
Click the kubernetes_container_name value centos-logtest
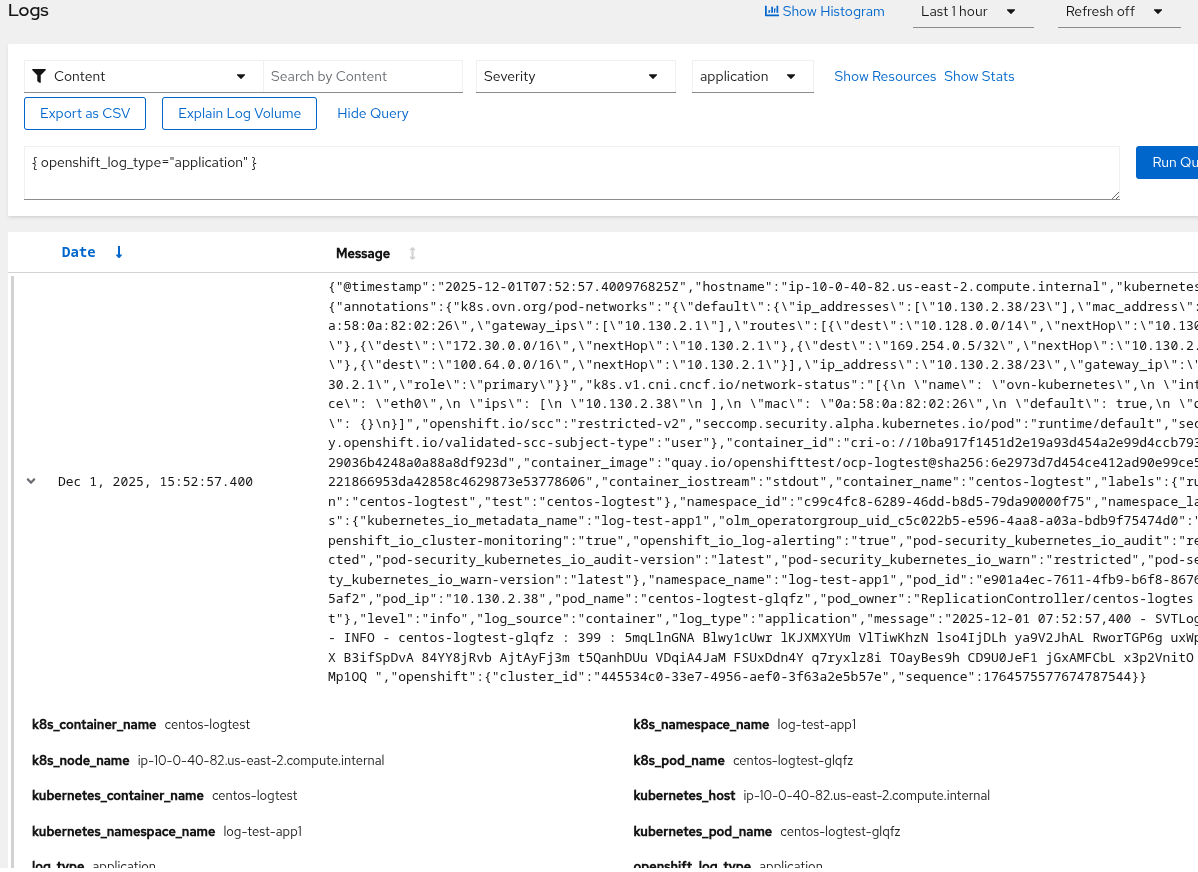coord(254,796)
